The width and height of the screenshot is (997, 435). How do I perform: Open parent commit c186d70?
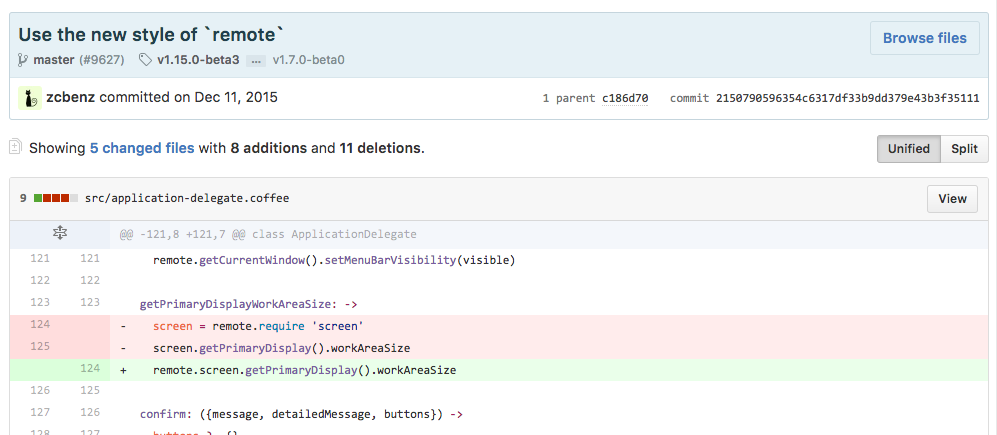tap(624, 99)
